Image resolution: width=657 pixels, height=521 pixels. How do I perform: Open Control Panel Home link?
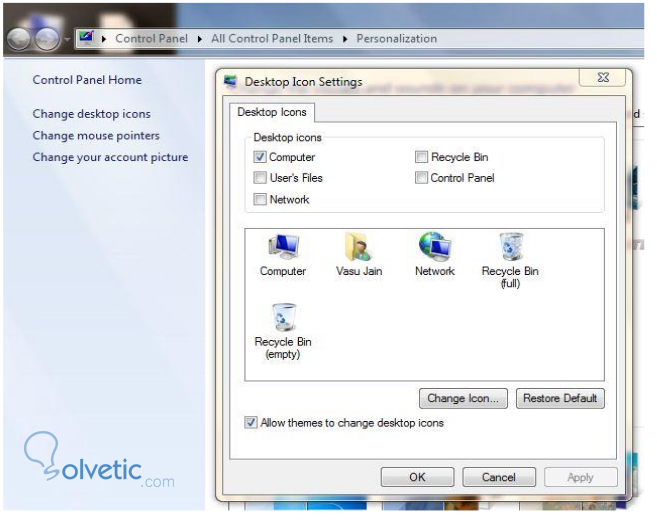point(87,80)
